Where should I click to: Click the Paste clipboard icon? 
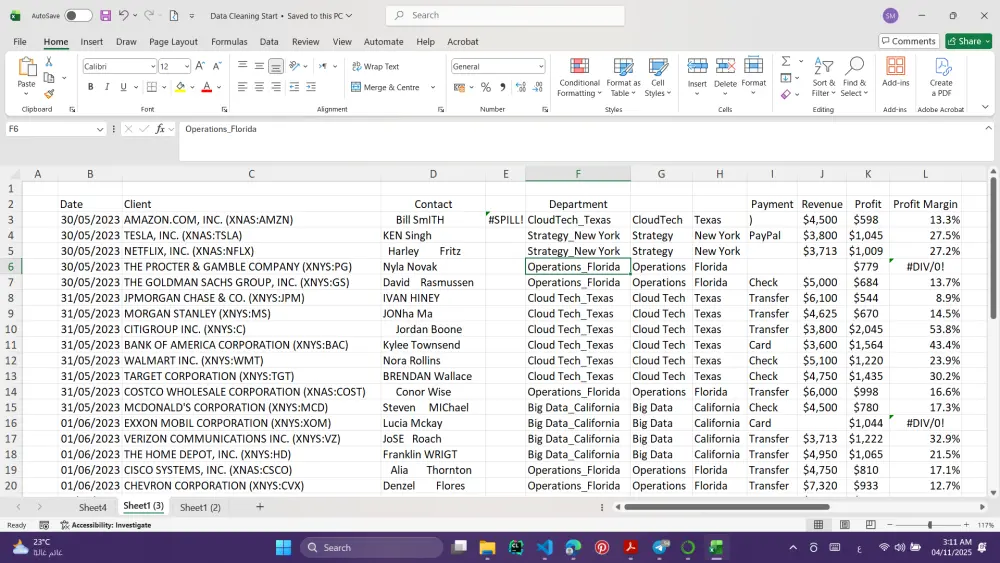click(x=27, y=66)
